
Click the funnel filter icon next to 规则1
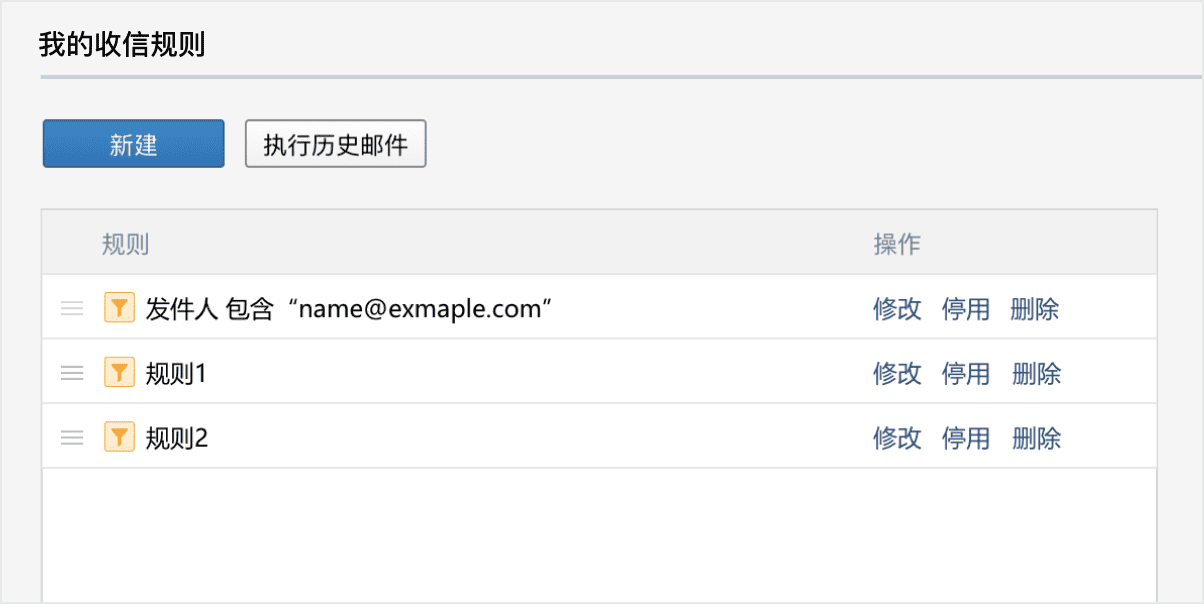119,372
